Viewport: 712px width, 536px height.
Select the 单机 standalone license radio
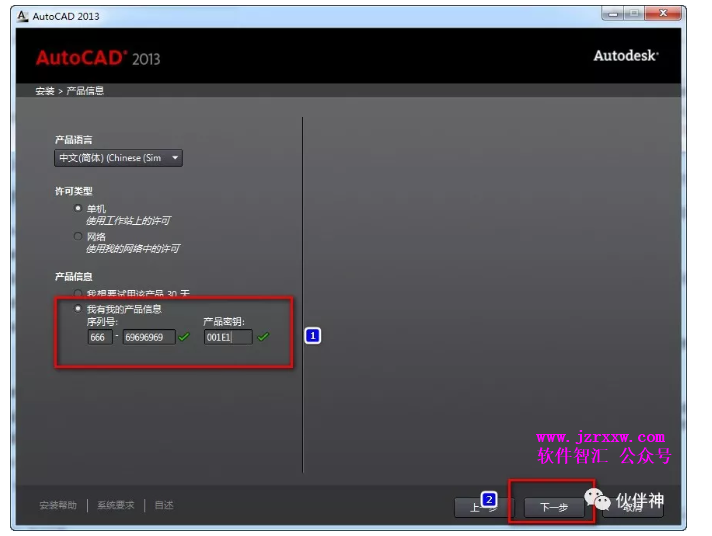coord(78,208)
